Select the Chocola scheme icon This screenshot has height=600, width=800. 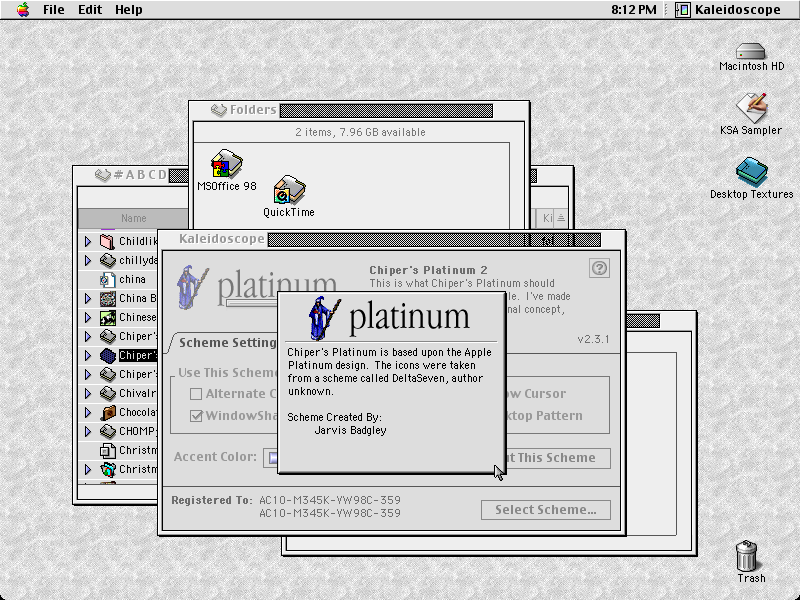(108, 412)
